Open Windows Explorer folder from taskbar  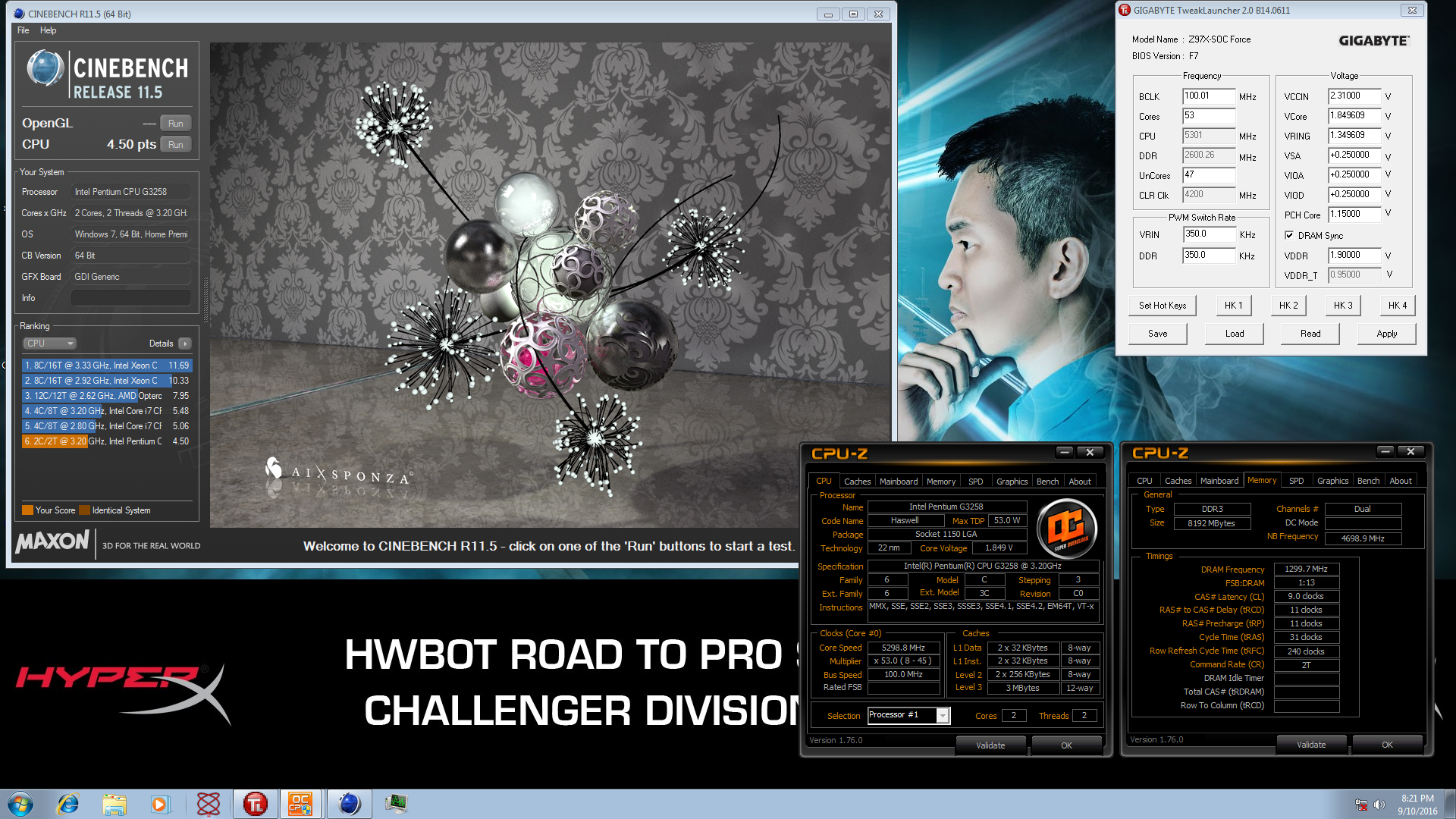tap(115, 804)
